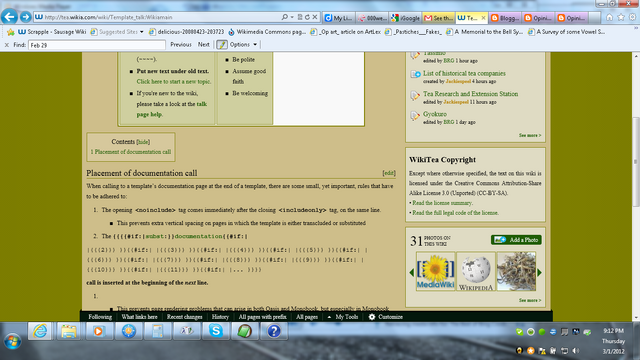Image resolution: width=640 pixels, height=360 pixels.
Task: Expand My Tools menu
Action: pos(343,317)
